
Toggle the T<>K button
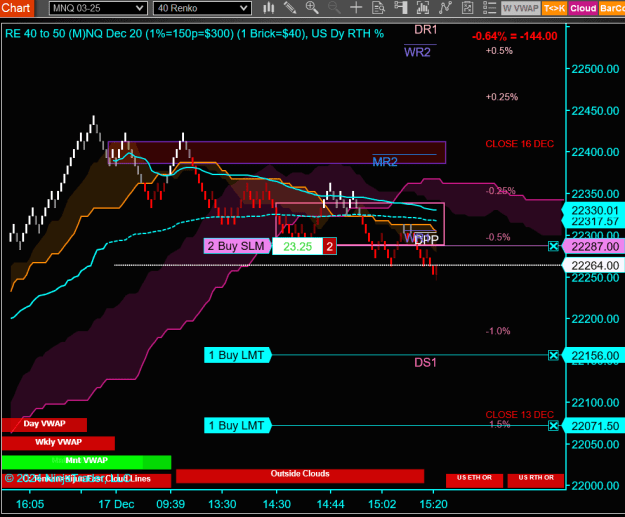tap(554, 8)
